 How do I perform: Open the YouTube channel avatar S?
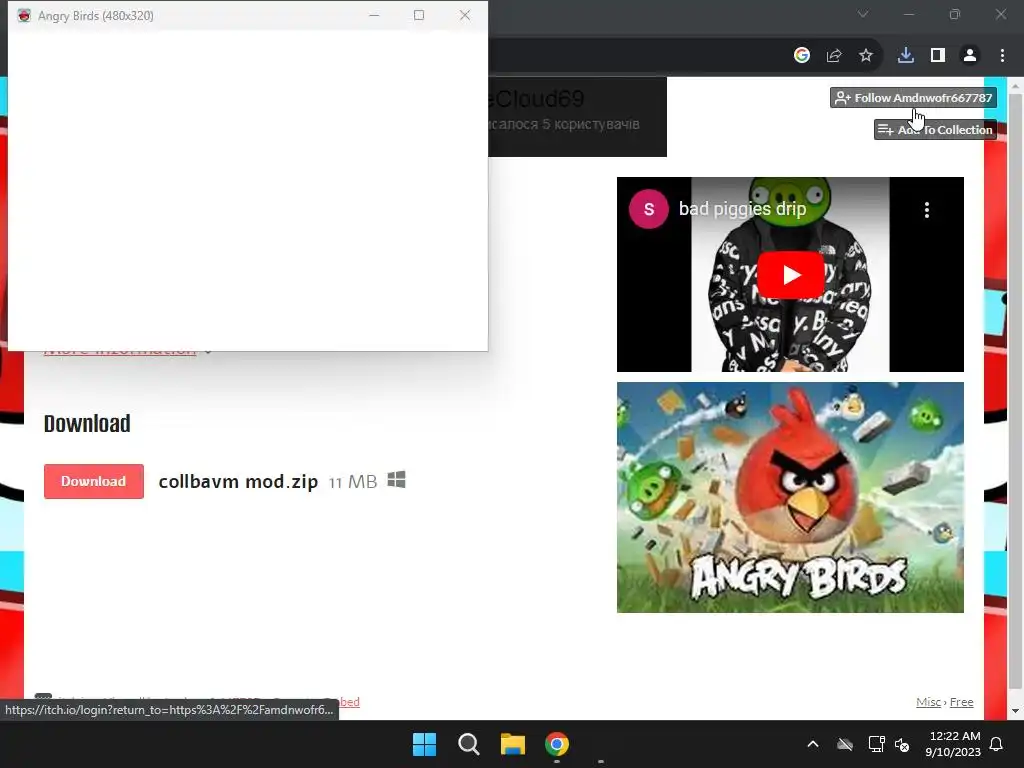(x=648, y=209)
